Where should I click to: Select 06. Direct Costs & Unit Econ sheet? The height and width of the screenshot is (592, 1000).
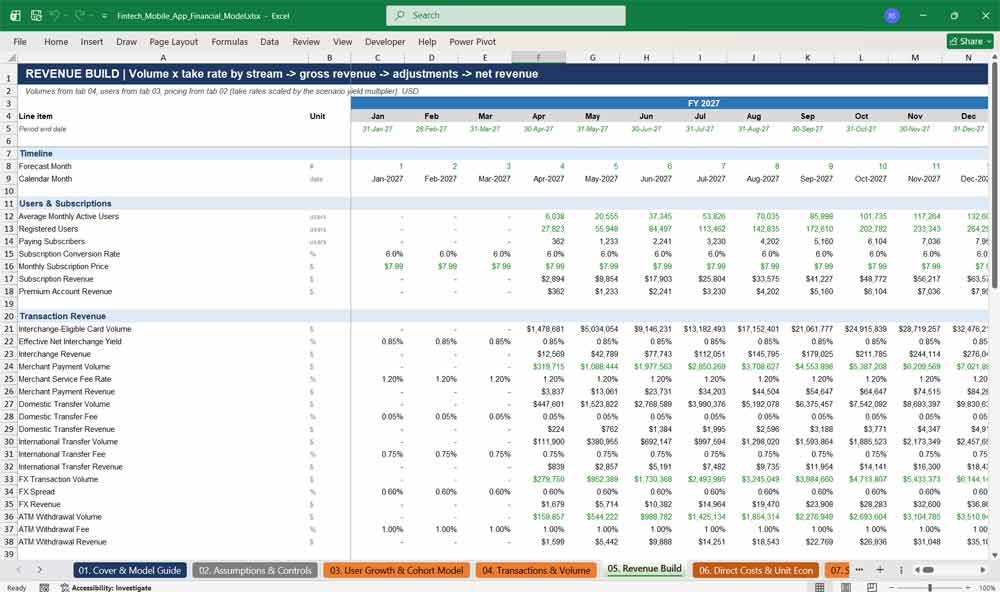point(755,570)
